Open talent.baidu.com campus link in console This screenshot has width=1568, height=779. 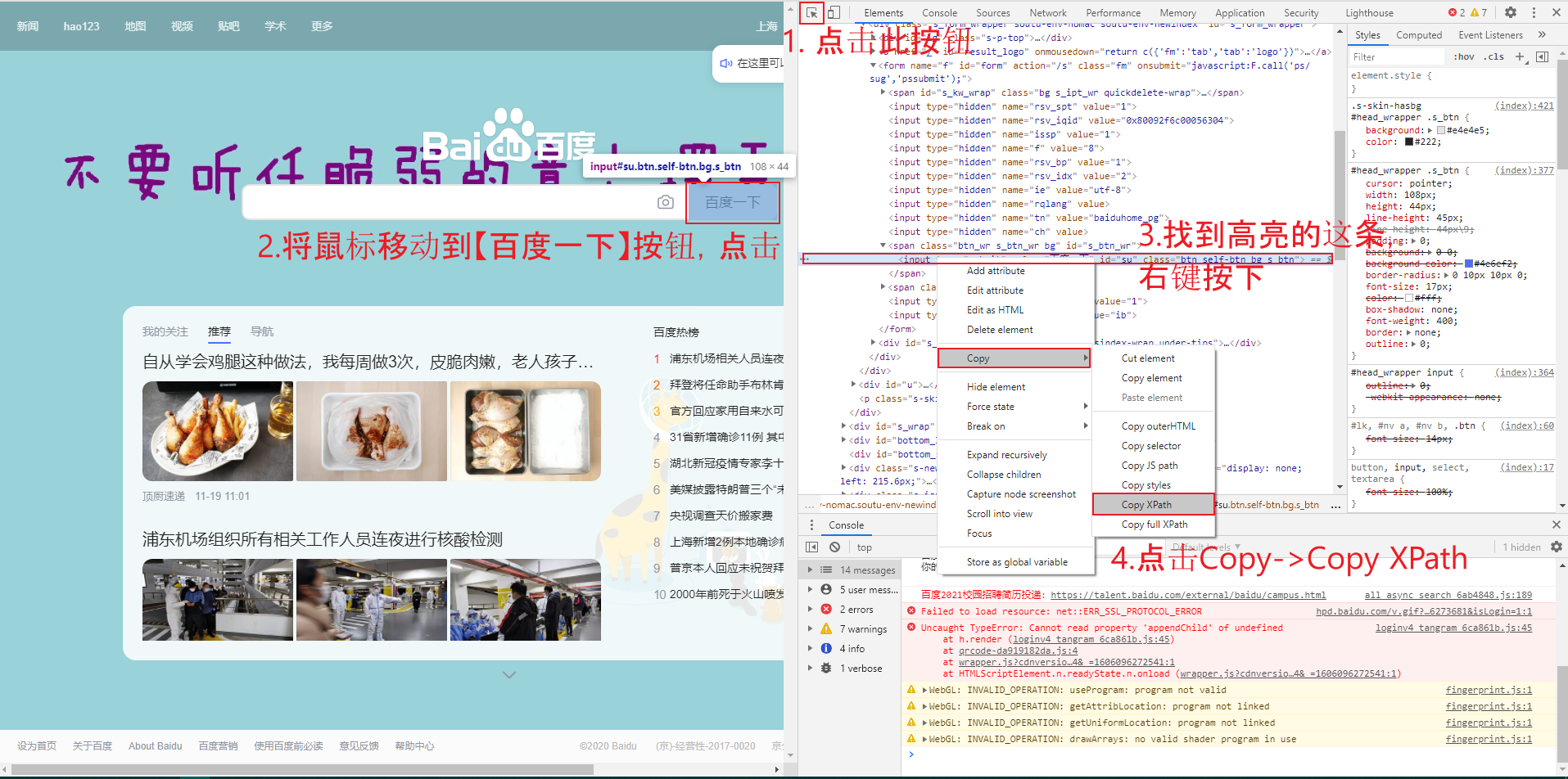click(1188, 595)
